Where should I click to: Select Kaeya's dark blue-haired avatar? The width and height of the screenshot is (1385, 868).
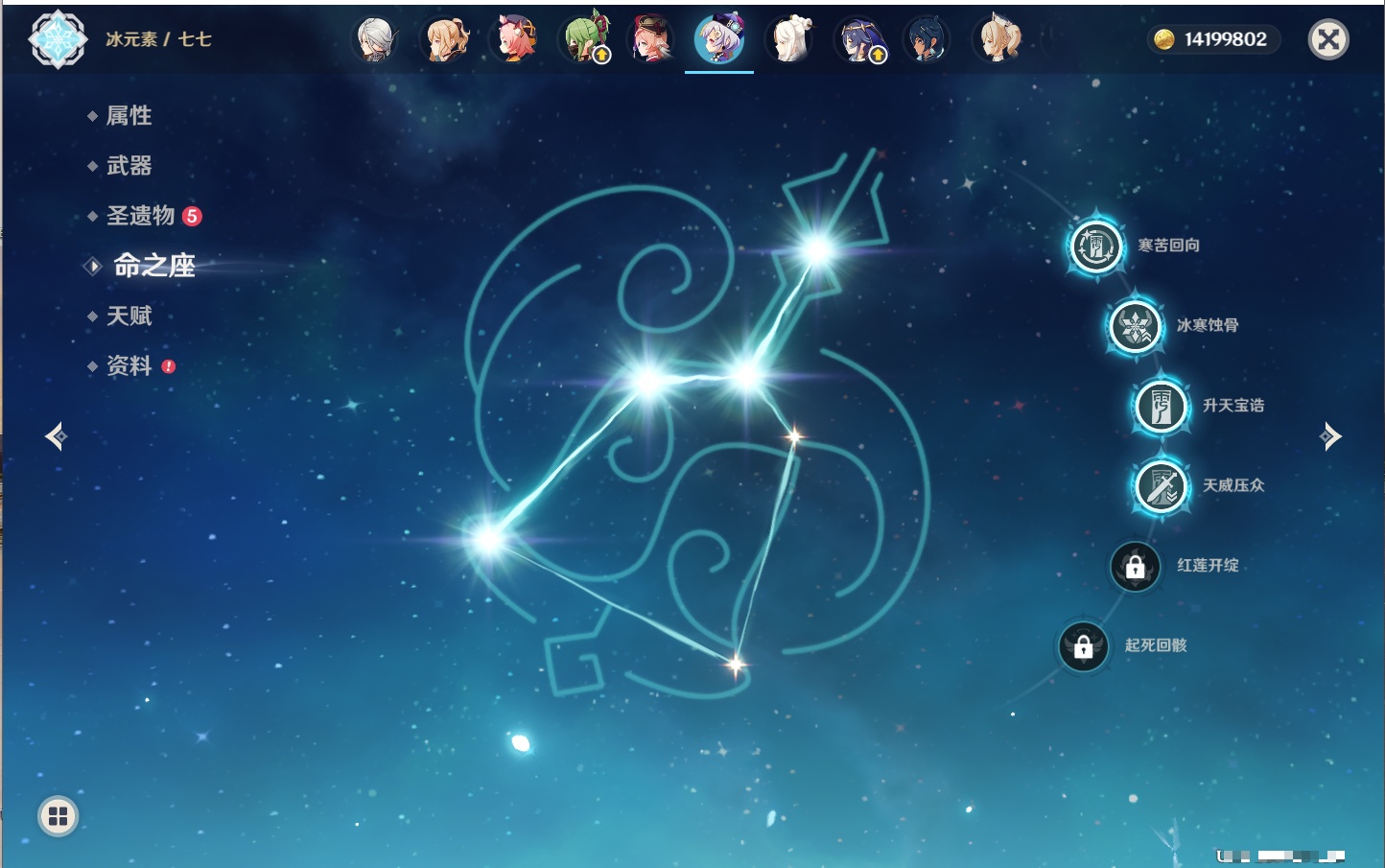click(x=927, y=39)
